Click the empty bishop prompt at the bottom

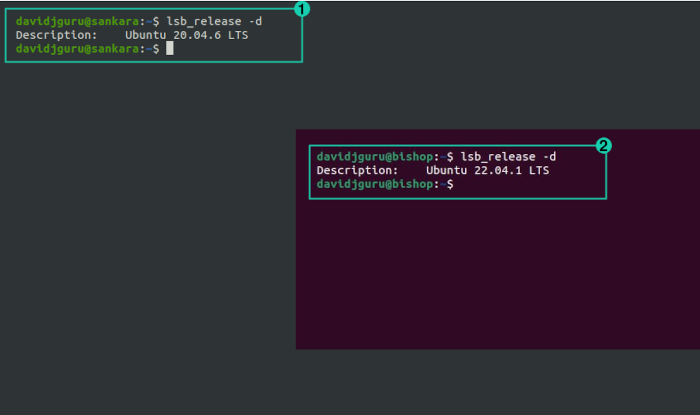[x=385, y=184]
